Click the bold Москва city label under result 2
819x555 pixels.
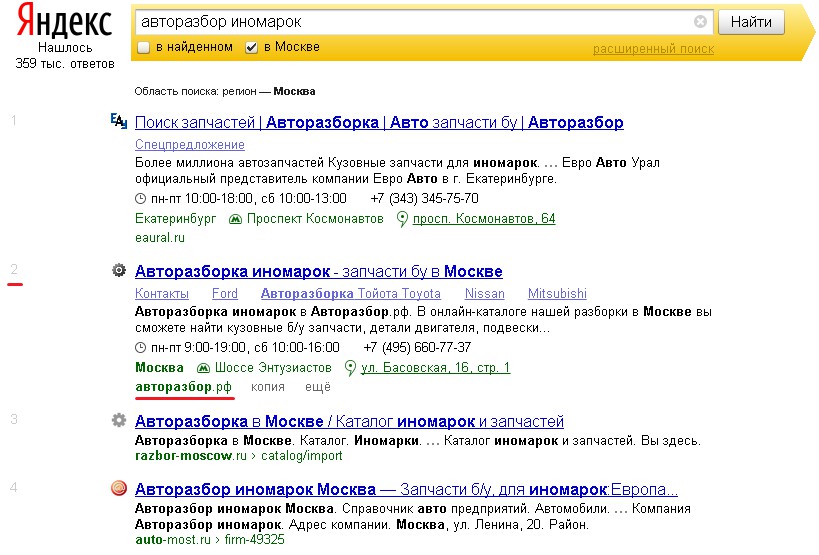pos(159,368)
